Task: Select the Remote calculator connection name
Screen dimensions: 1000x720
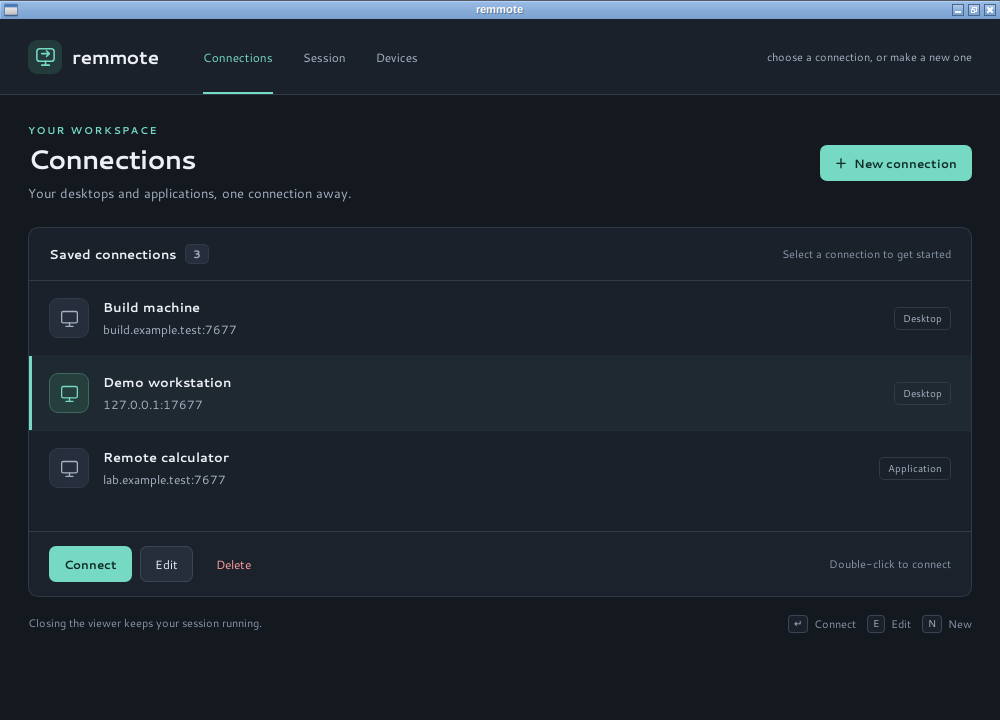Action: pyautogui.click(x=166, y=458)
